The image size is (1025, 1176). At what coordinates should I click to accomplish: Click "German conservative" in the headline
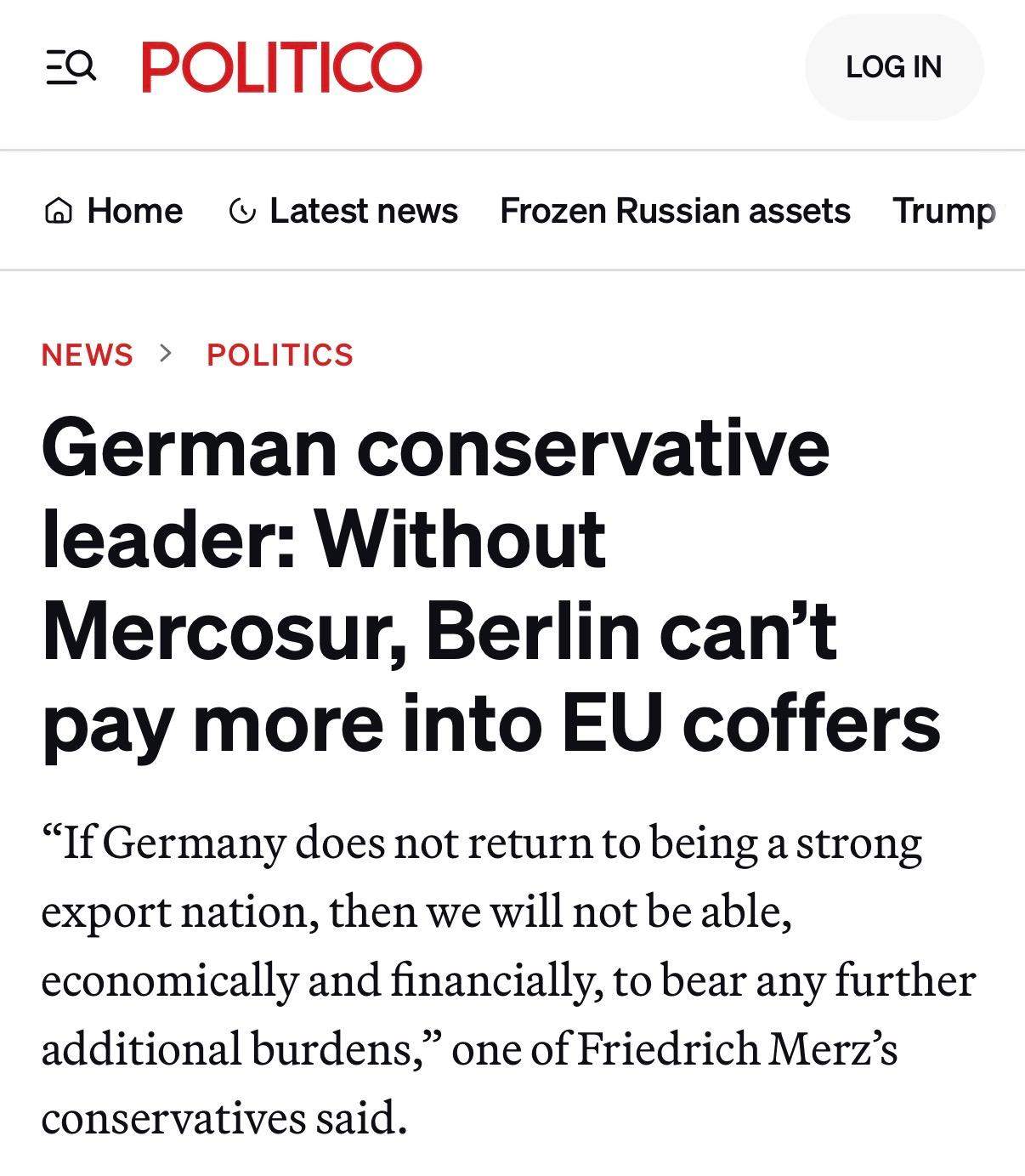435,448
